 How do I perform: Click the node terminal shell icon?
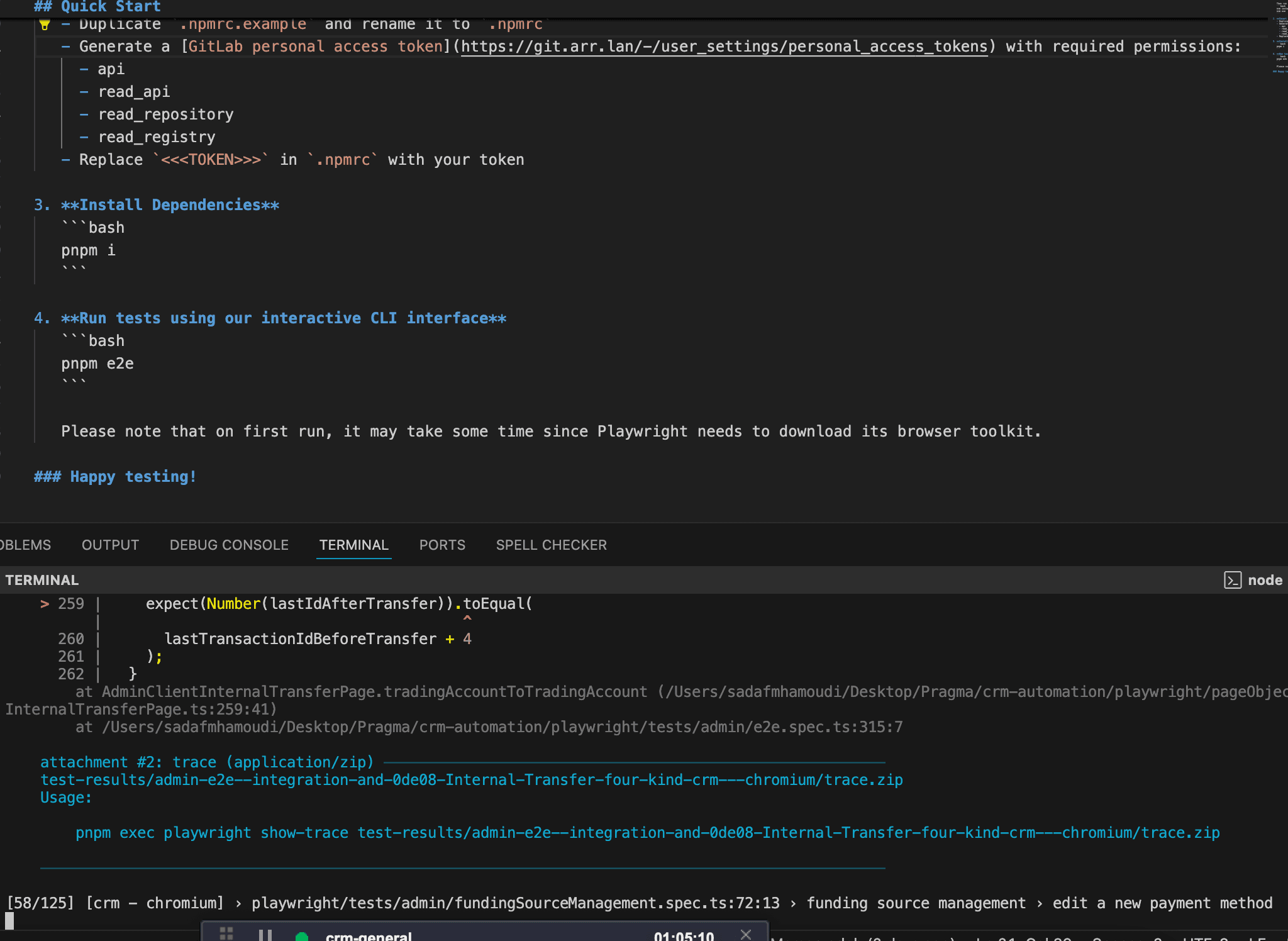[1233, 580]
